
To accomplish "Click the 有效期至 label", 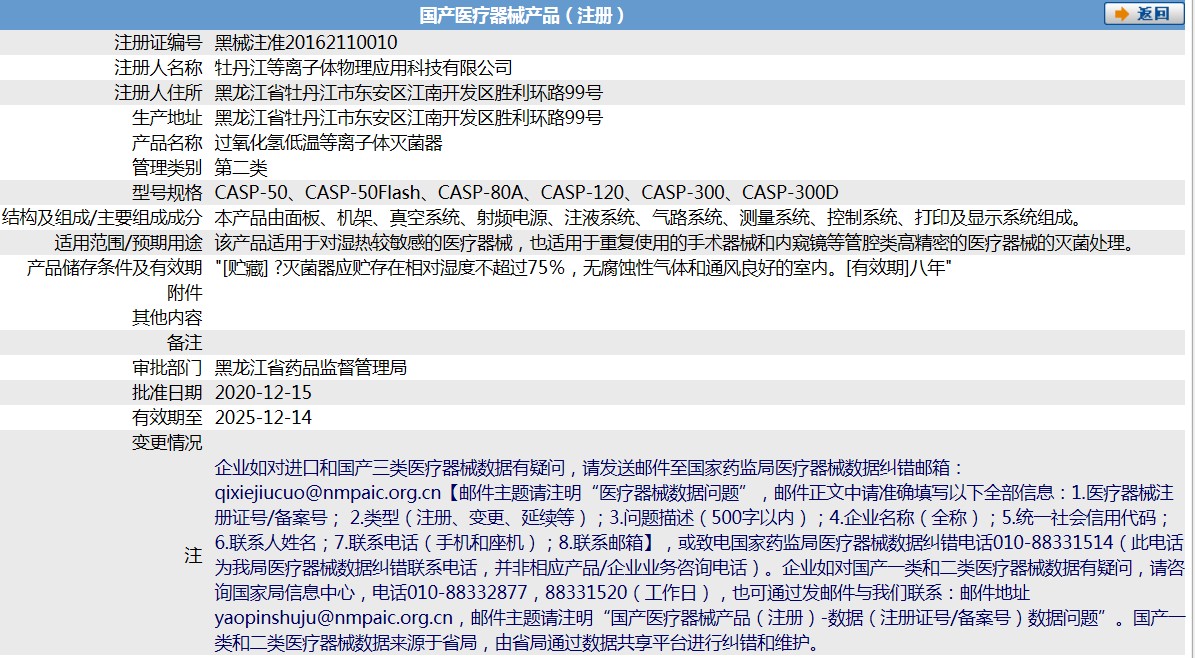I will tap(167, 418).
